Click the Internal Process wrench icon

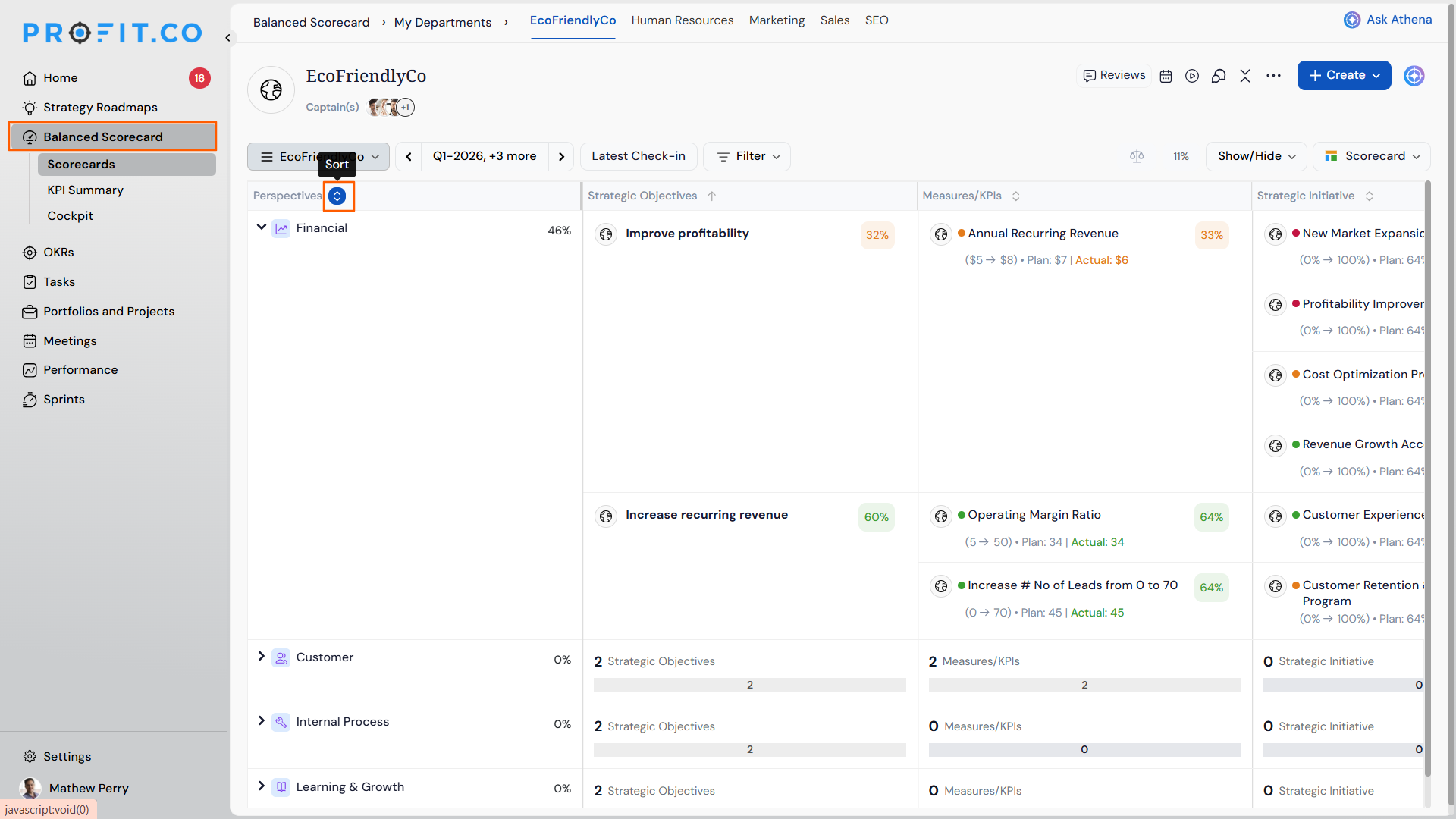[281, 722]
